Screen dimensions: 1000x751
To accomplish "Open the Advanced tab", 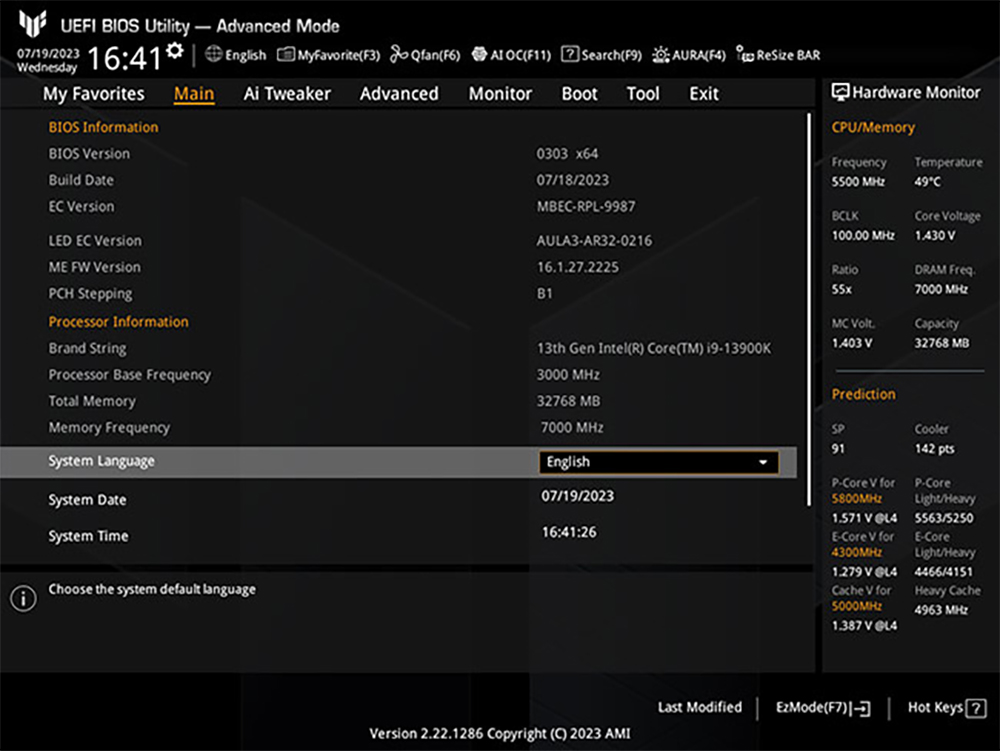I will [x=399, y=94].
